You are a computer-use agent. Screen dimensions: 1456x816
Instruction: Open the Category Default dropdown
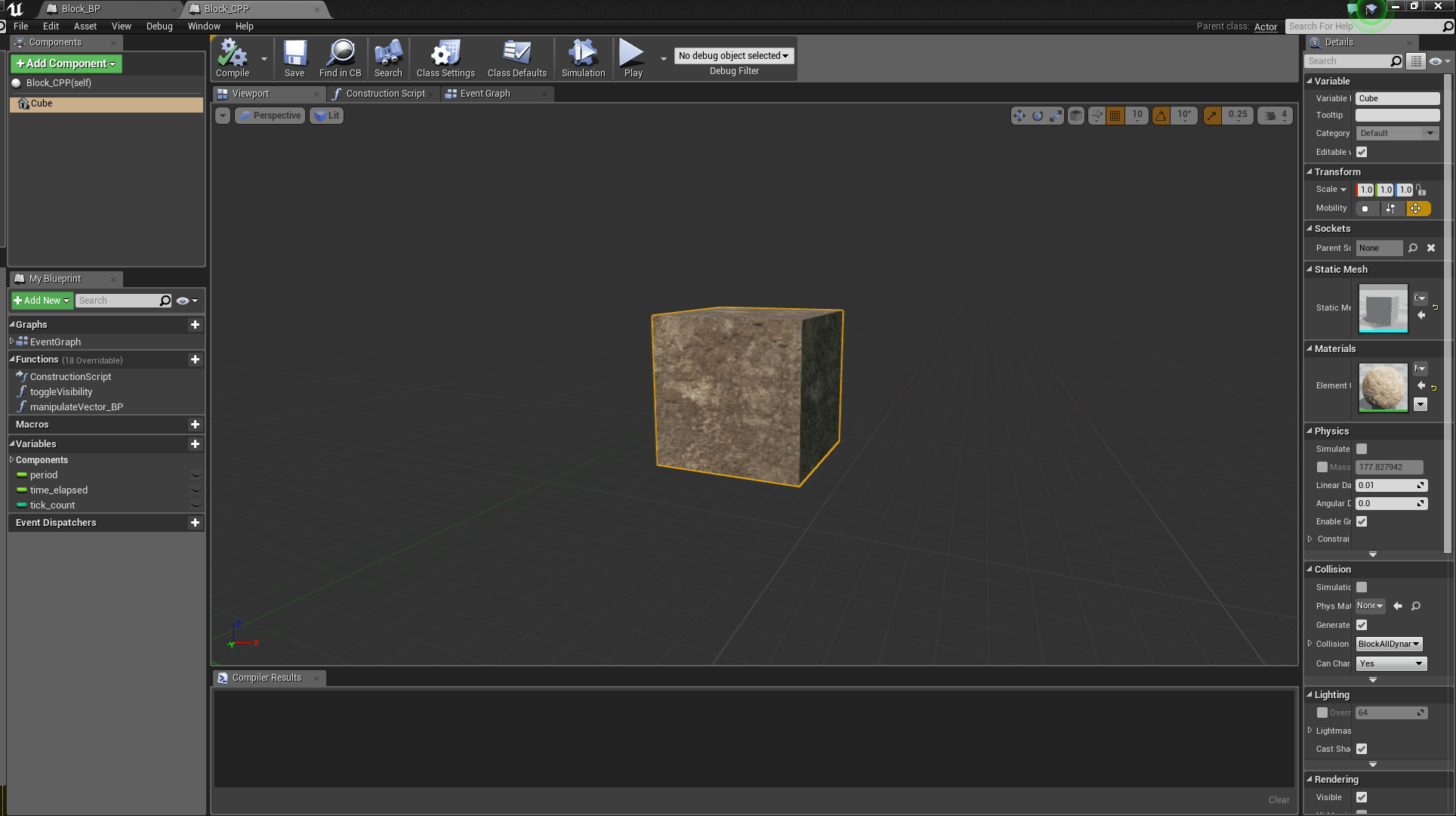click(1396, 133)
